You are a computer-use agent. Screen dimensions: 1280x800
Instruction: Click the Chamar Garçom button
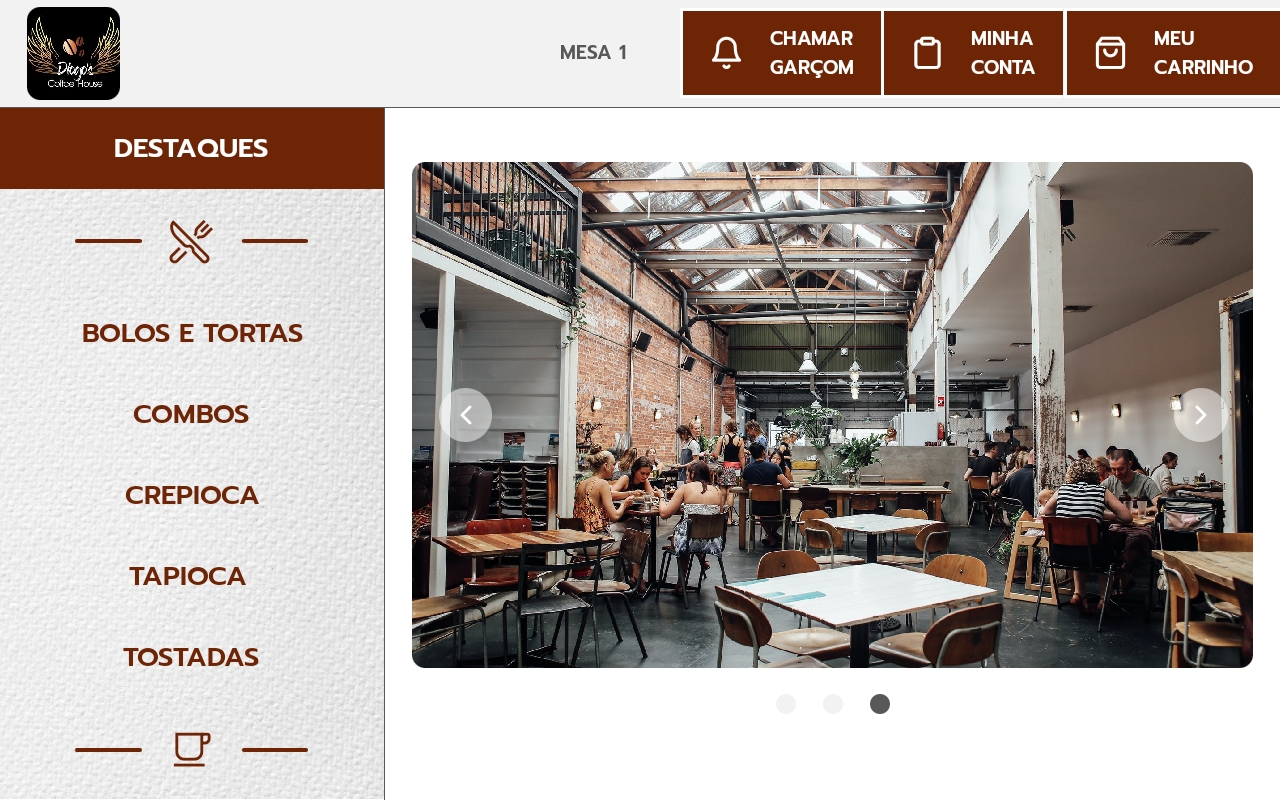pyautogui.click(x=782, y=53)
